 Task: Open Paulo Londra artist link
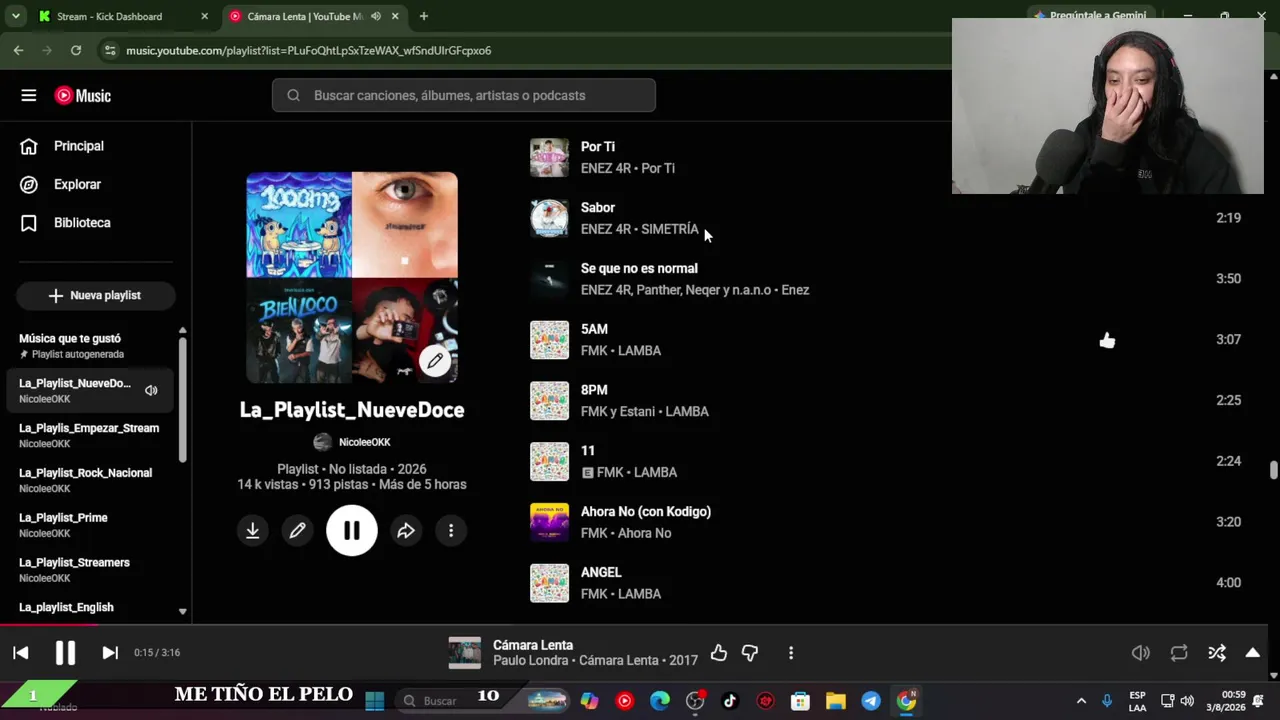(x=532, y=661)
